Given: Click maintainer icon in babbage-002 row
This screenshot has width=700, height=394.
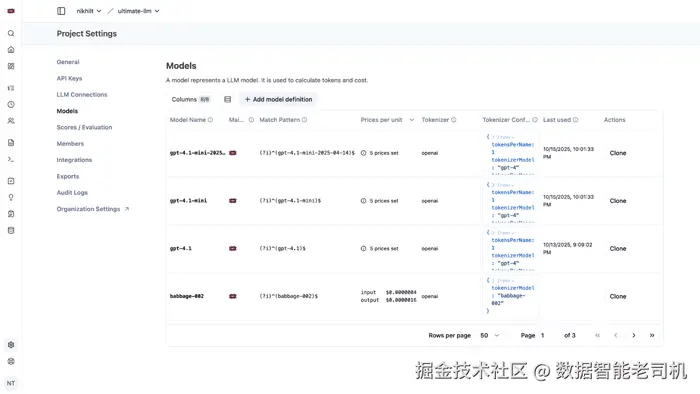Looking at the screenshot, I should (x=233, y=296).
